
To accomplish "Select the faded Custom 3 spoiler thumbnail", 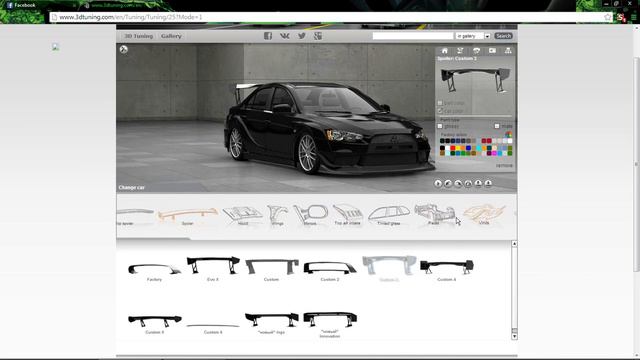I will point(389,268).
